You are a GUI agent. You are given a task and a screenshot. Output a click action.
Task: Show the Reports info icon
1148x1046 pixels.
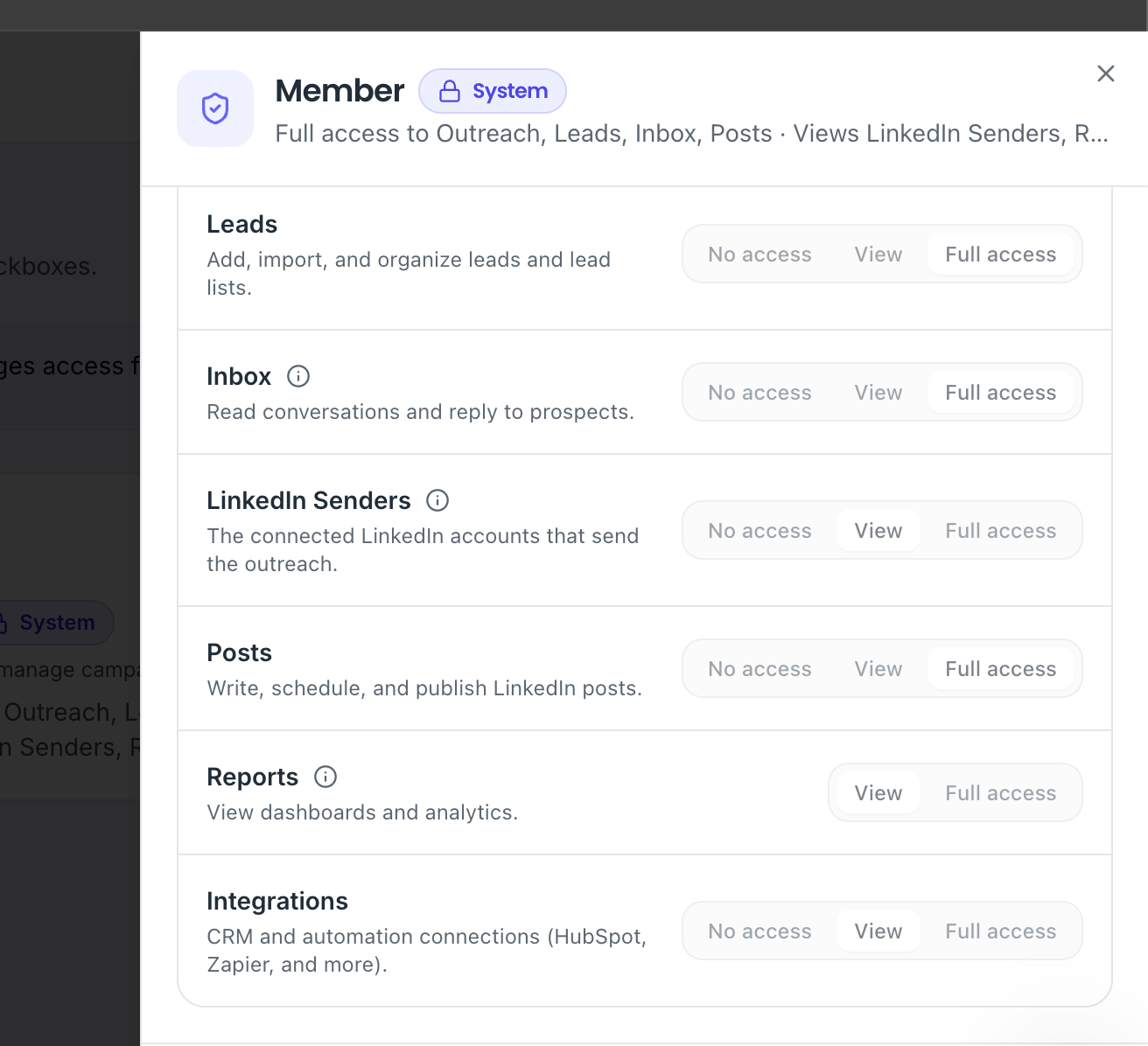pyautogui.click(x=325, y=777)
